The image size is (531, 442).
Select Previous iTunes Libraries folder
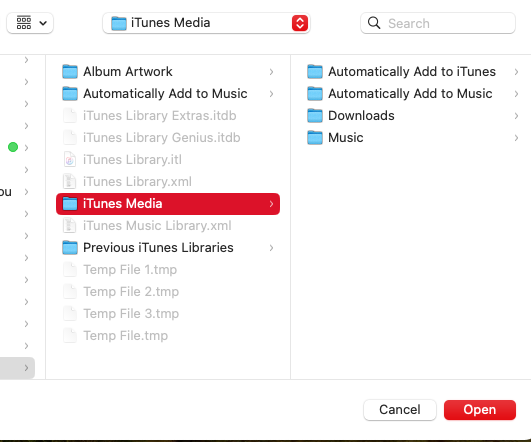168,248
